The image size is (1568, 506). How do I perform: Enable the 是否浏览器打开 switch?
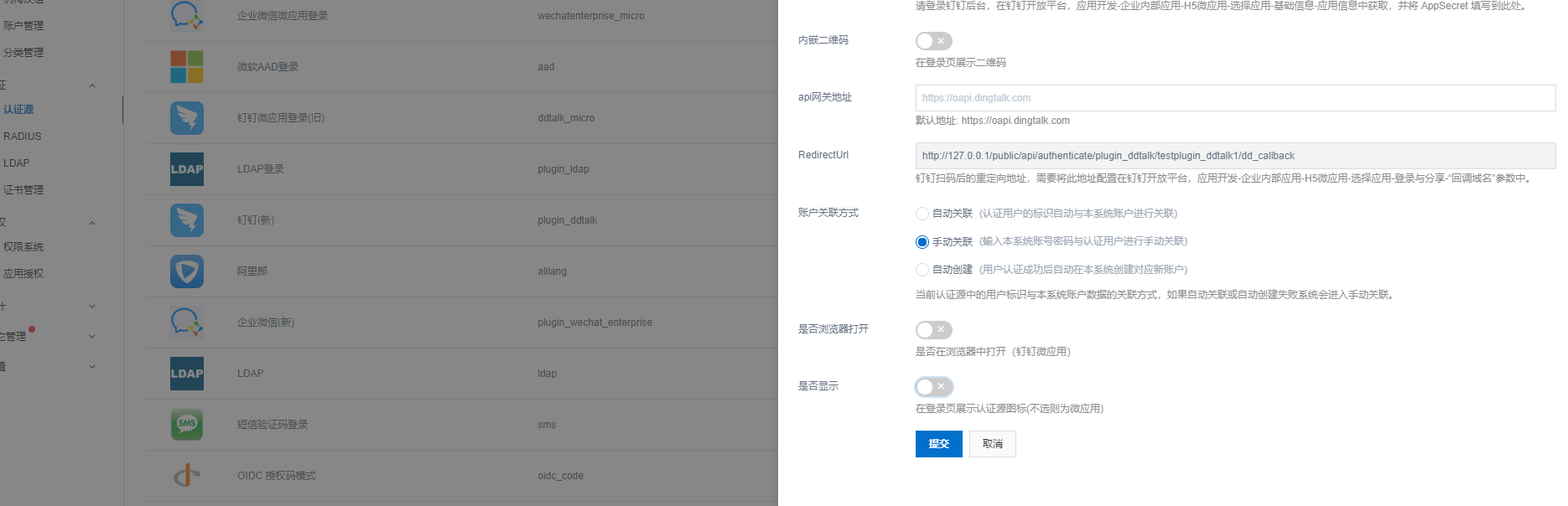click(933, 330)
